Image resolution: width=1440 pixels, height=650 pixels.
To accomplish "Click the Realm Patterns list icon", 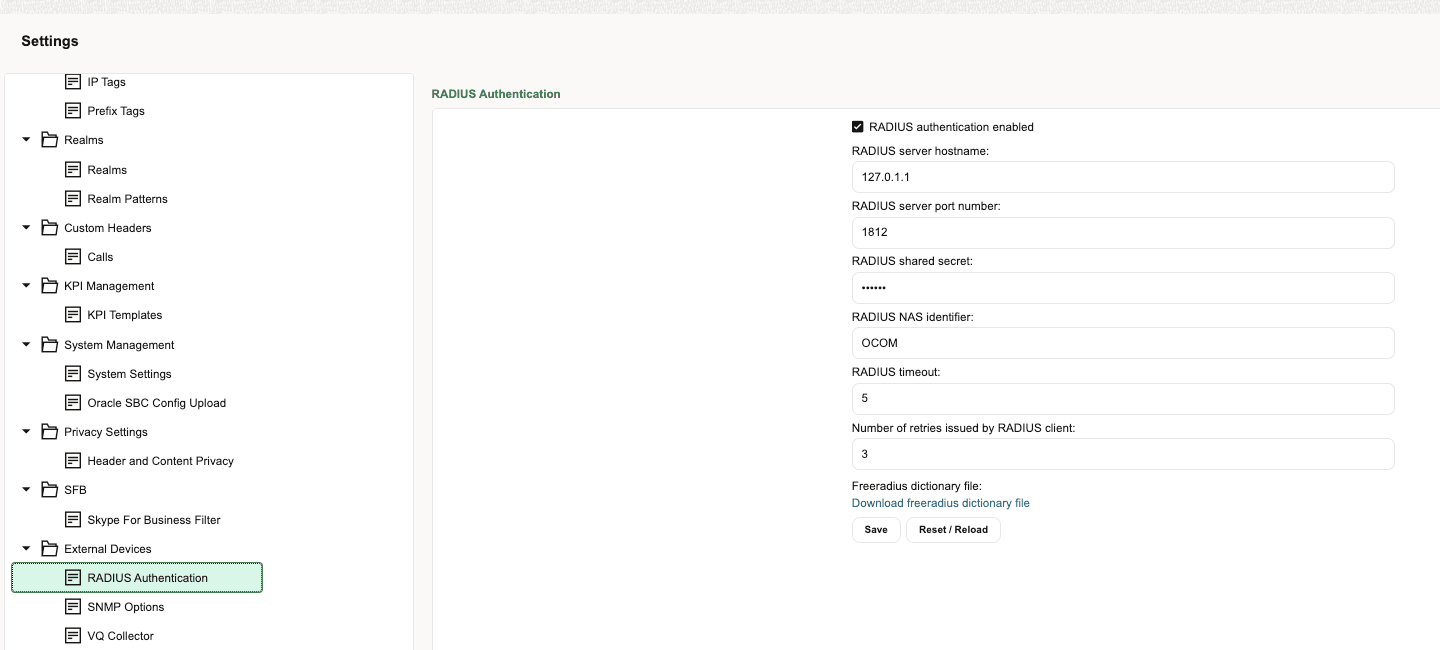I will click(71, 198).
